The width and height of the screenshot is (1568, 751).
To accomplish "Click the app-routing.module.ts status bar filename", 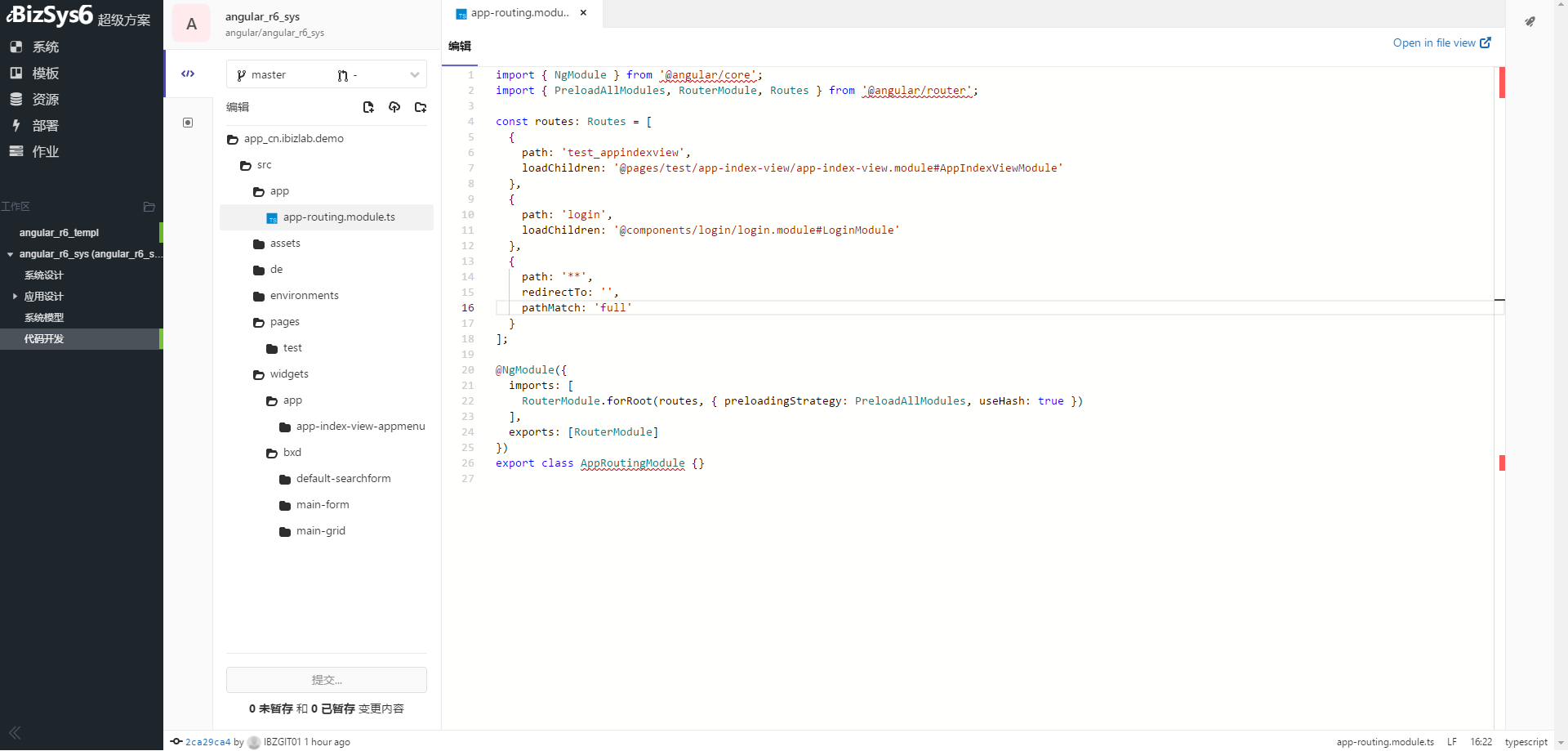I will (1385, 742).
